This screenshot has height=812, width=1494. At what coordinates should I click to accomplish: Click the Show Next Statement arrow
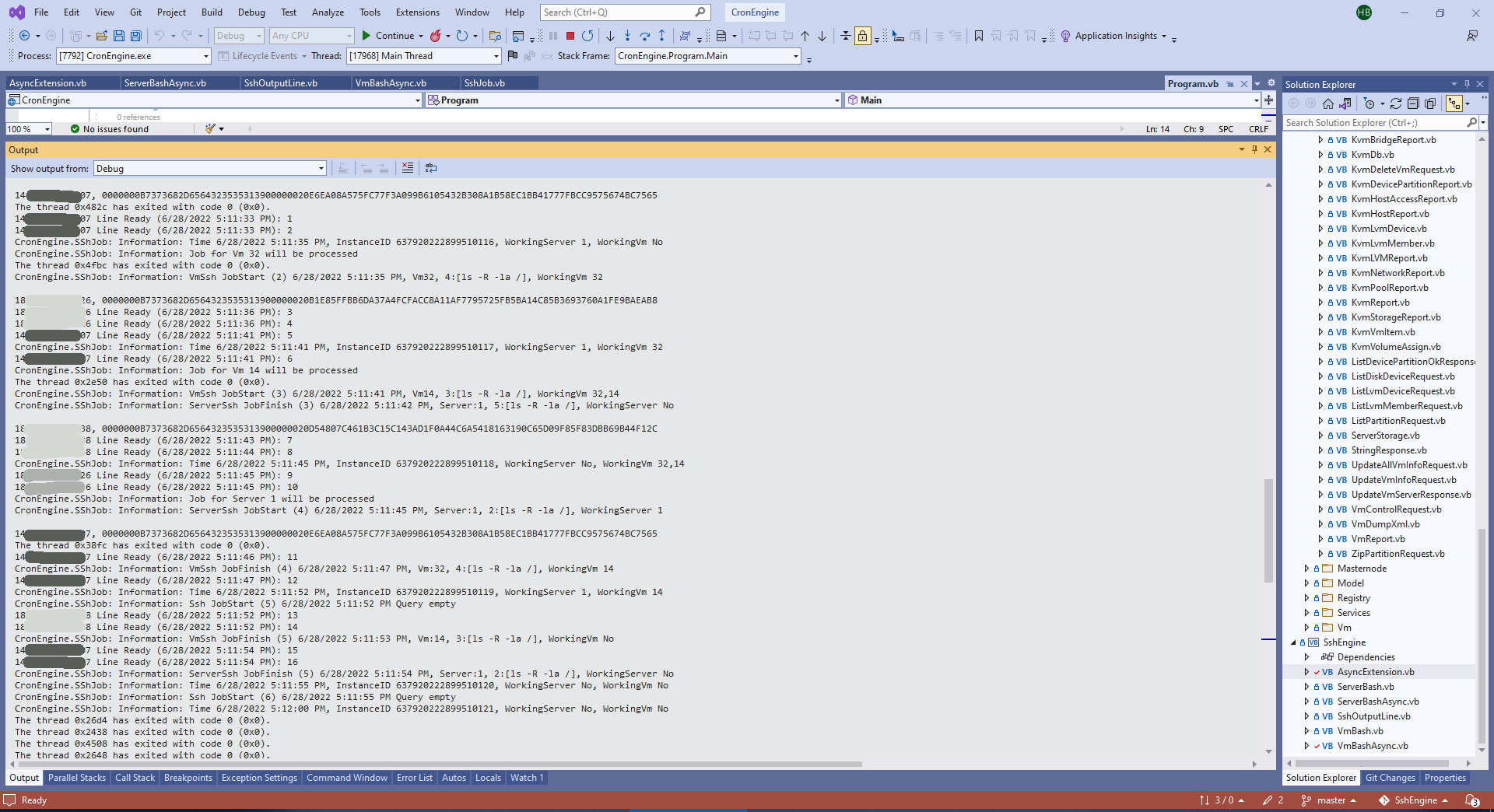tap(610, 36)
